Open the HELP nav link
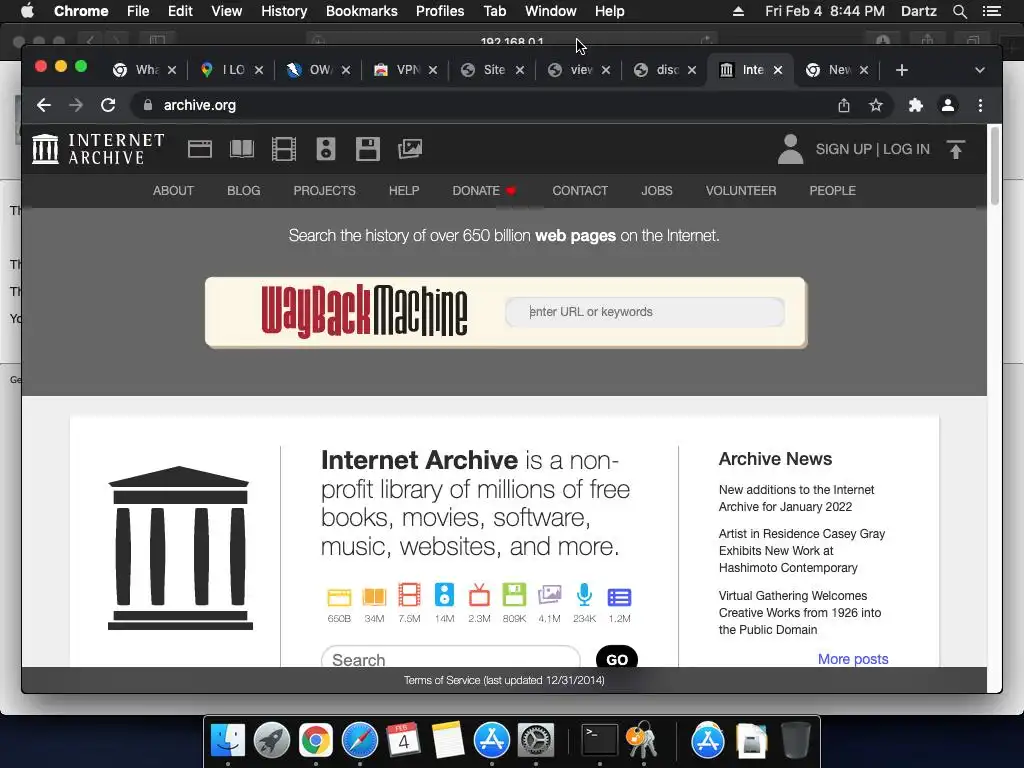Viewport: 1024px width, 768px height. (404, 191)
